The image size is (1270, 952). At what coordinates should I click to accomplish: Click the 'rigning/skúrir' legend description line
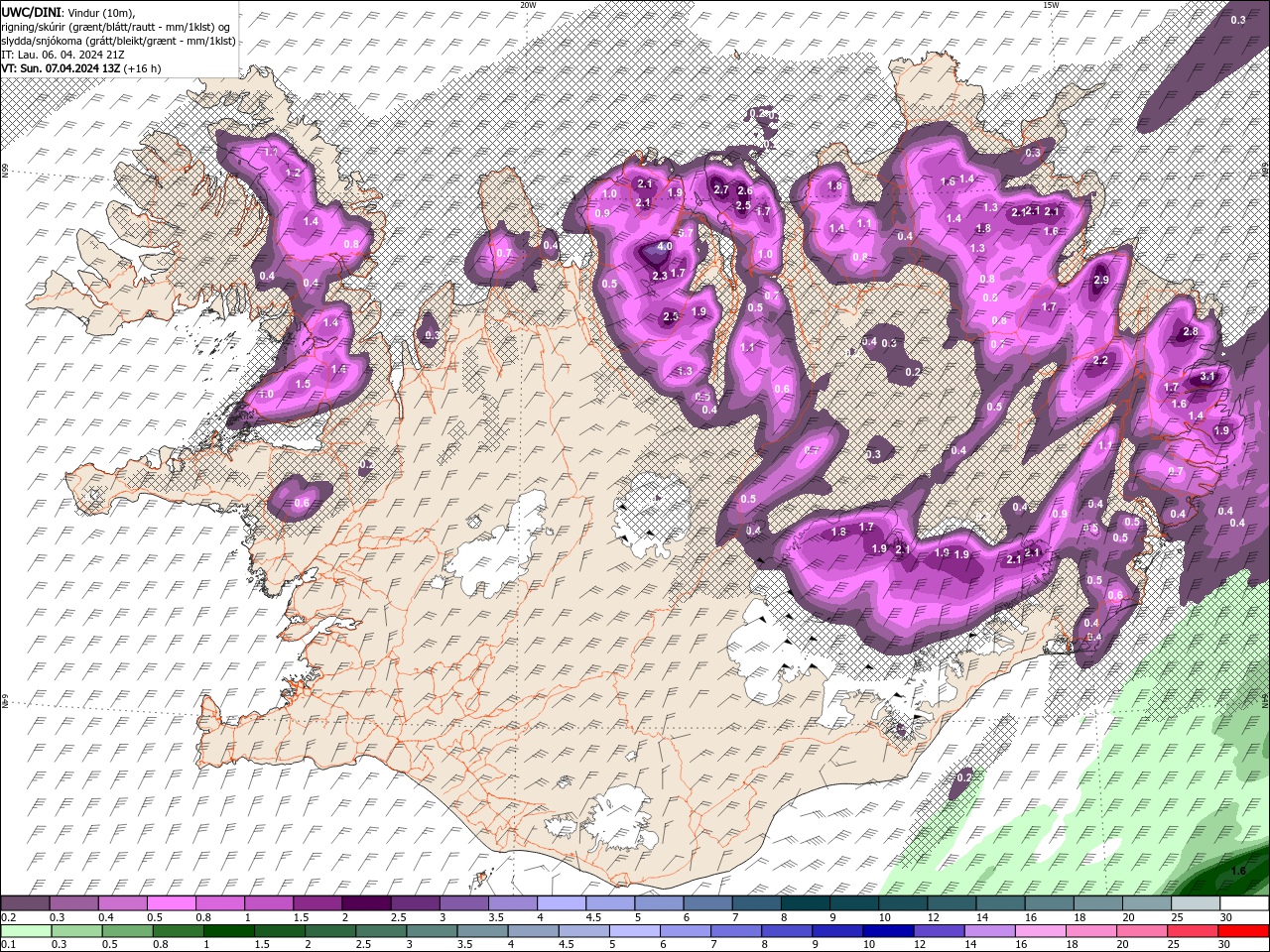[x=116, y=26]
